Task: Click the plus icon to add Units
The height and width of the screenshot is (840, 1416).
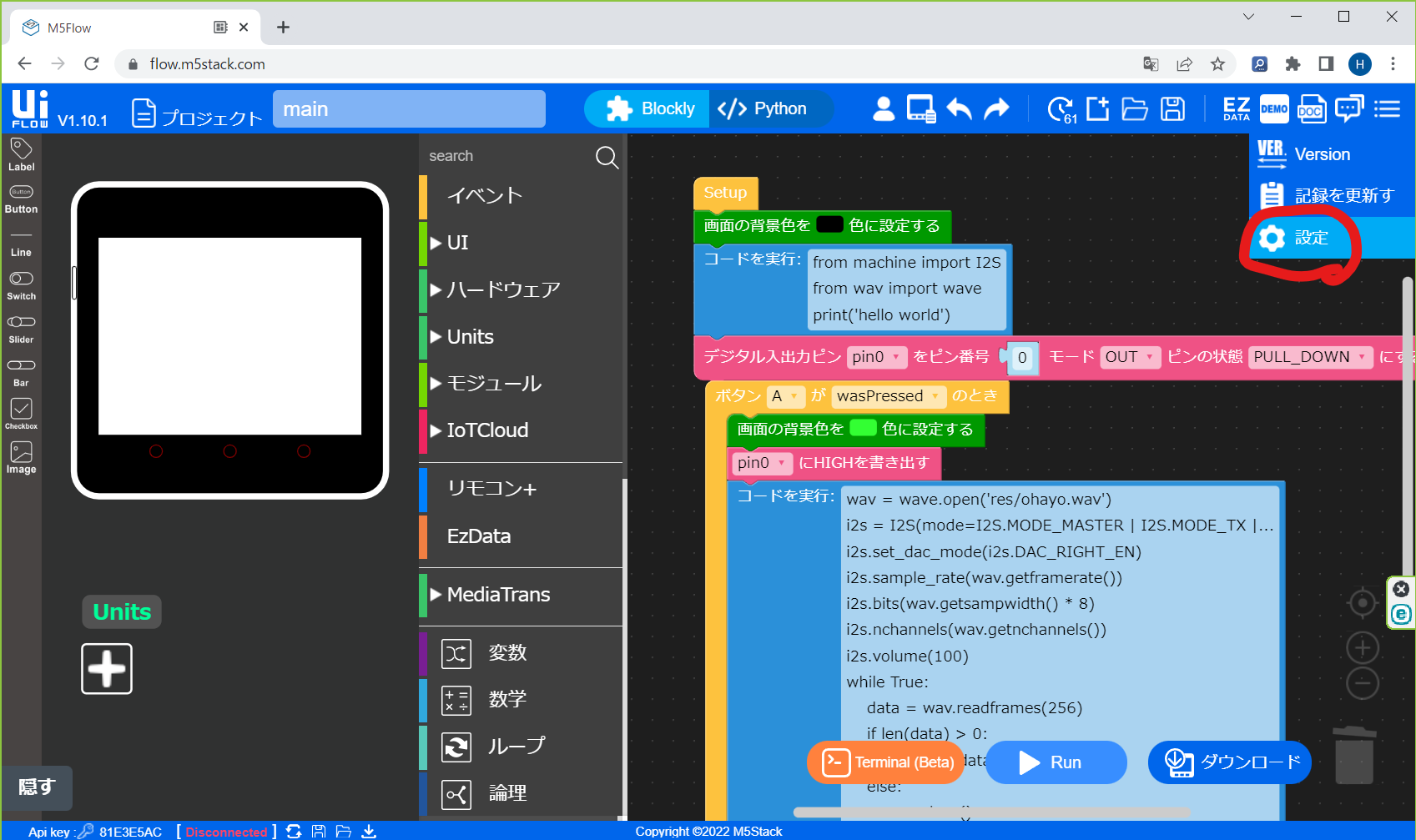Action: (107, 668)
